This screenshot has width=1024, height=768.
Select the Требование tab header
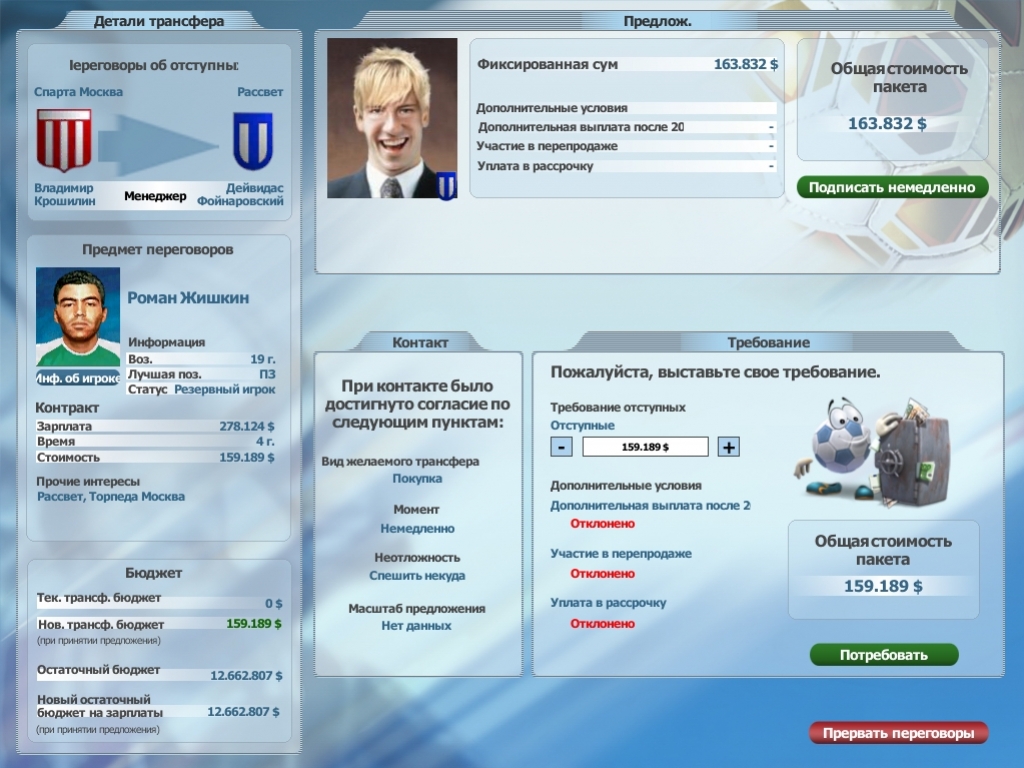769,342
